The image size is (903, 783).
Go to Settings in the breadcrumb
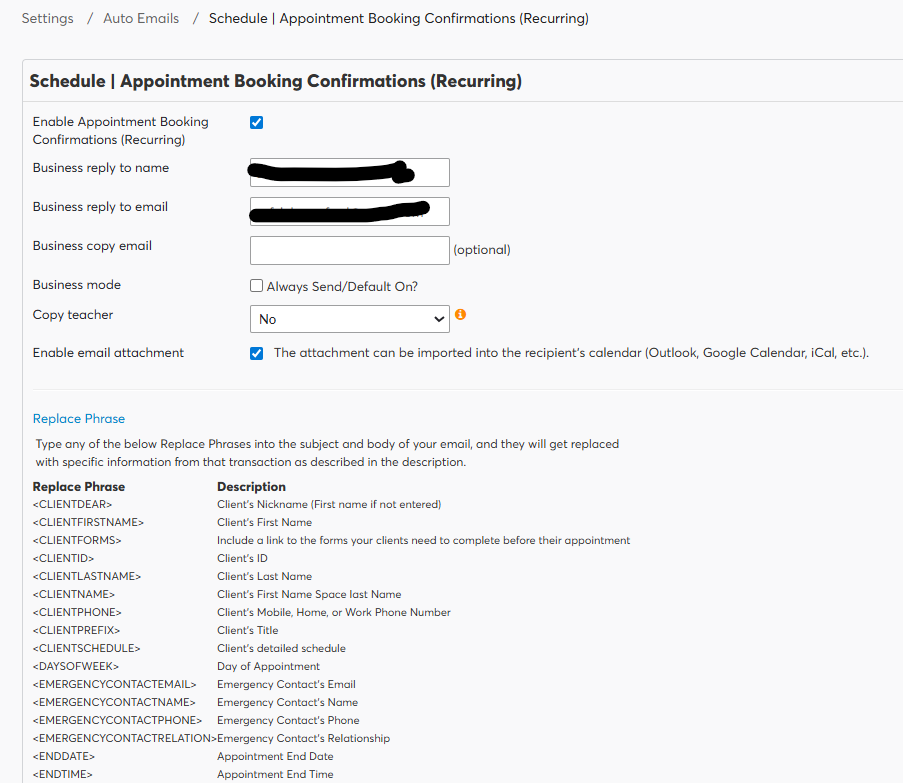[47, 19]
